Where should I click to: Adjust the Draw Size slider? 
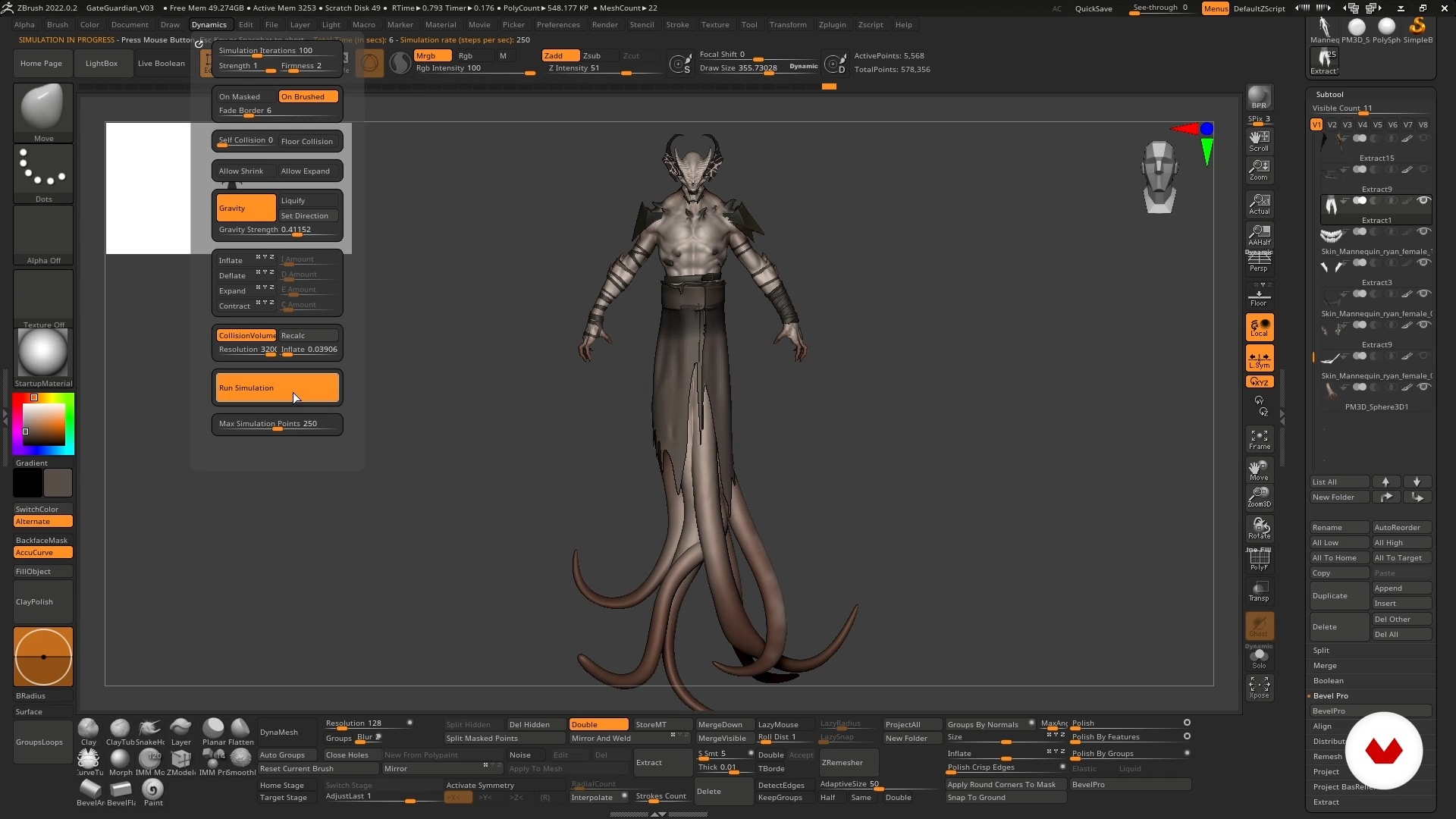point(742,68)
